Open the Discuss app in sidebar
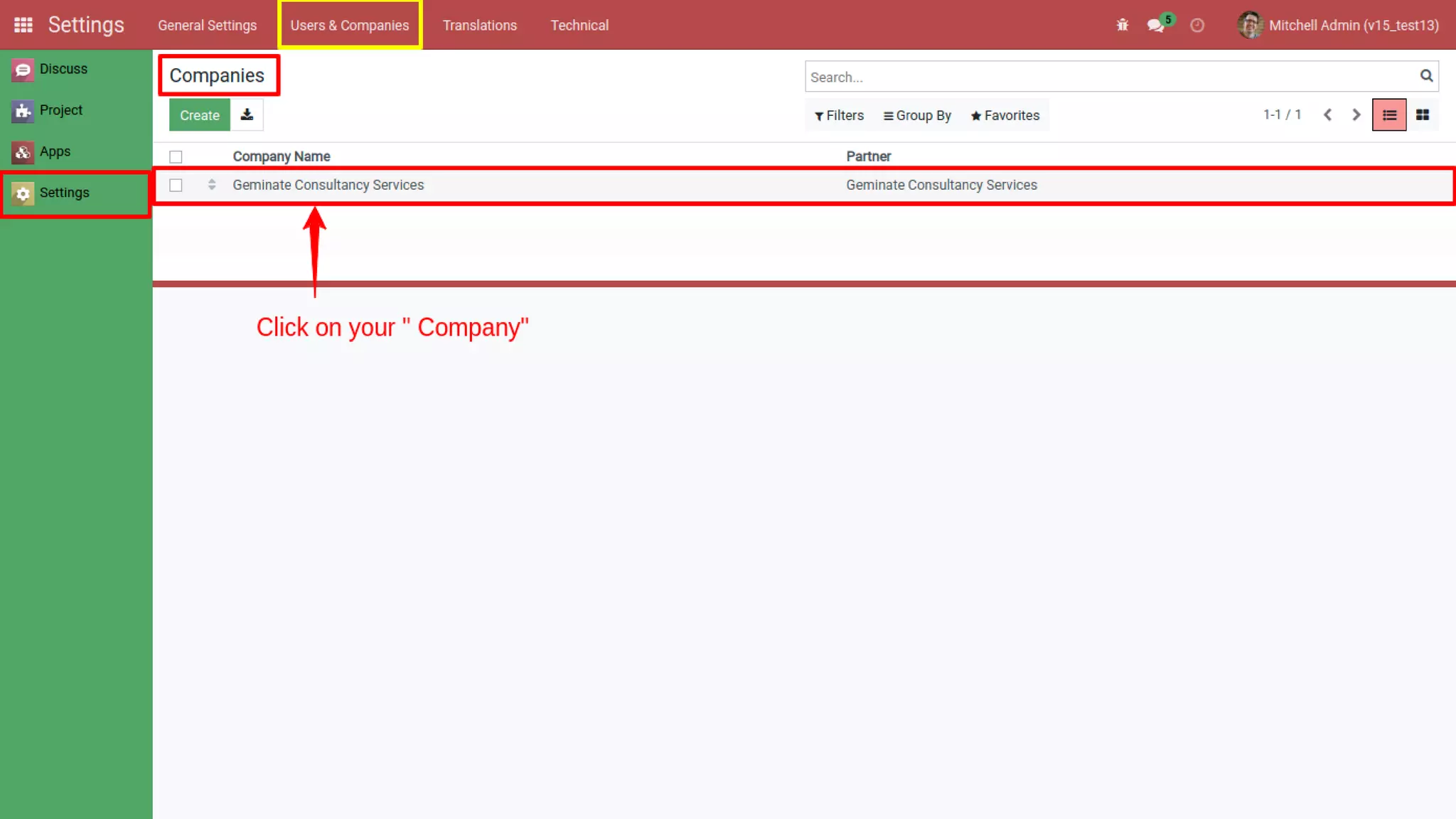 [63, 69]
